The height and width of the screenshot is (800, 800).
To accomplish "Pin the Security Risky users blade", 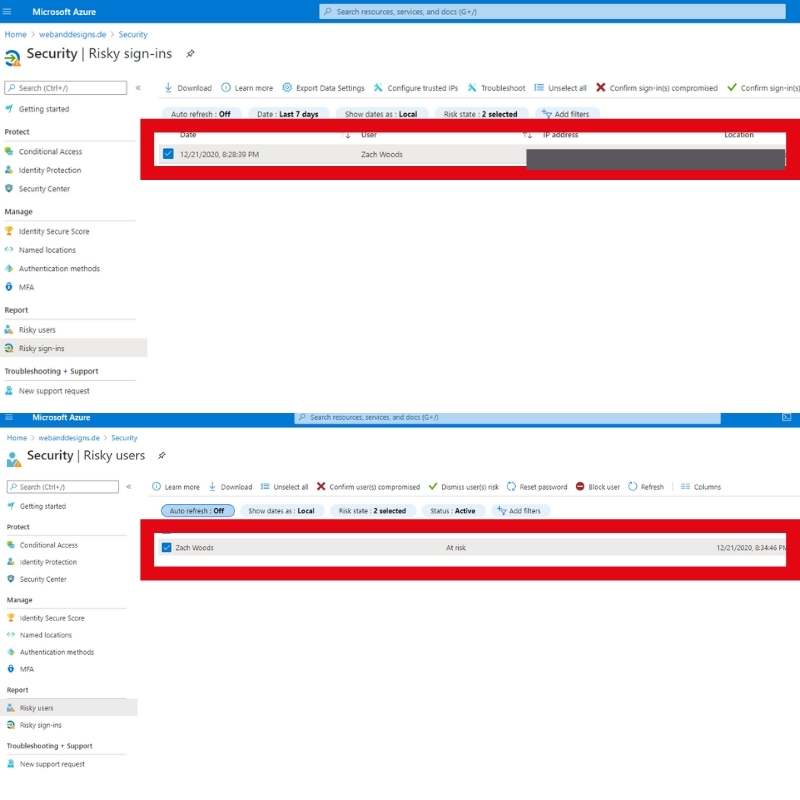I will (162, 455).
